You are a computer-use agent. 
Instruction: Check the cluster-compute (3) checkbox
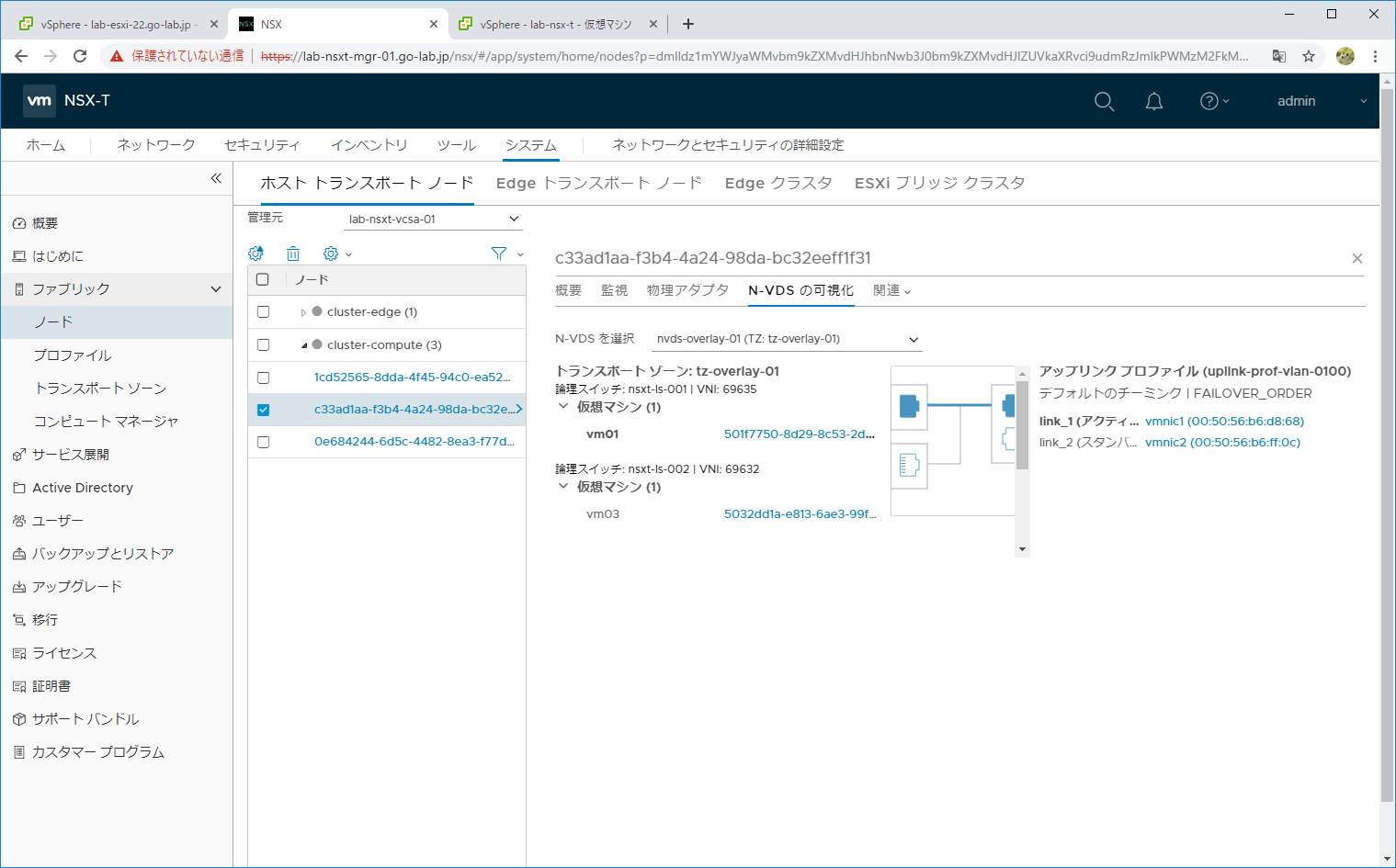coord(263,345)
